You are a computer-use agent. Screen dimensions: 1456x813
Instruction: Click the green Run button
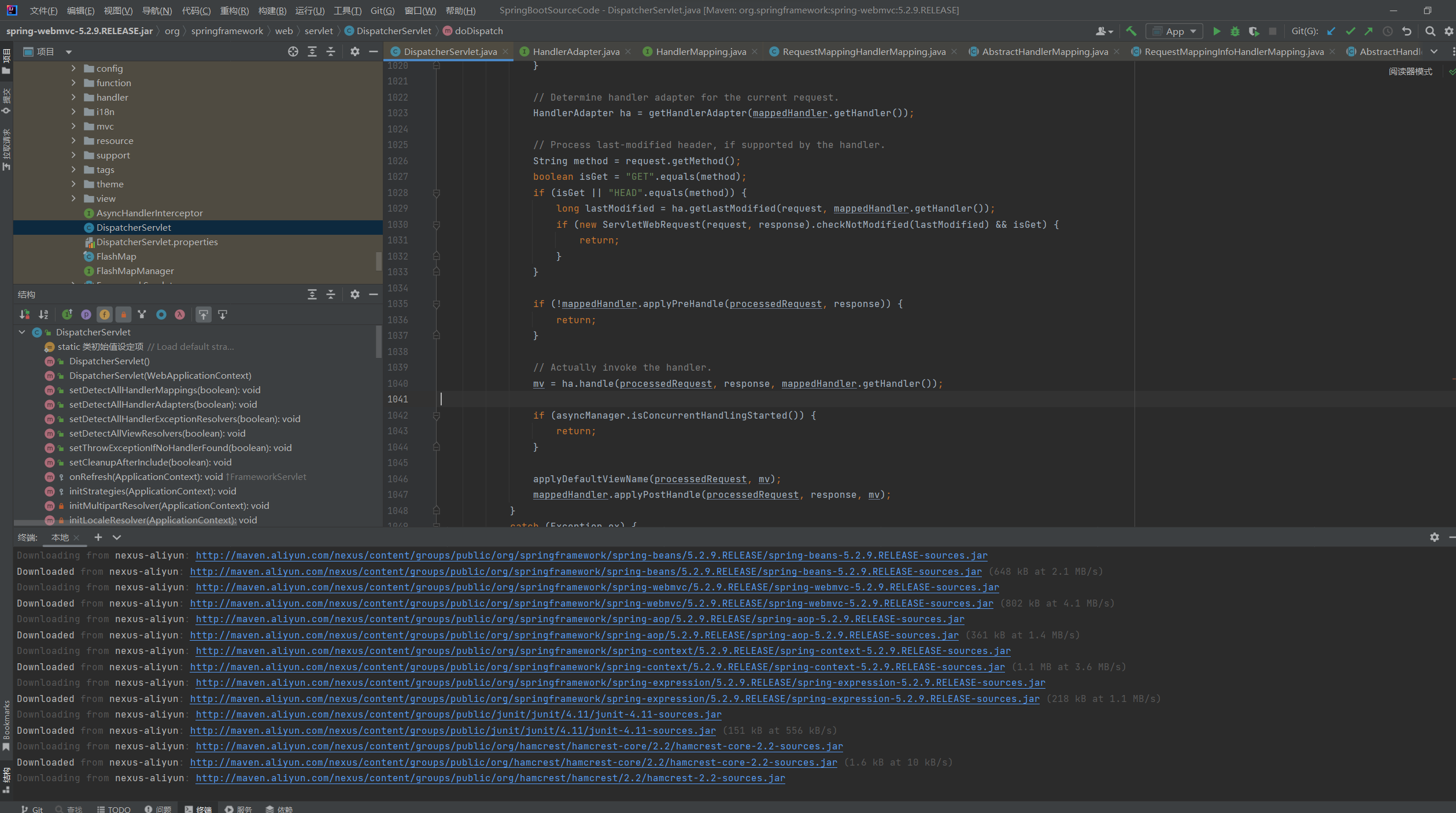(x=1217, y=31)
